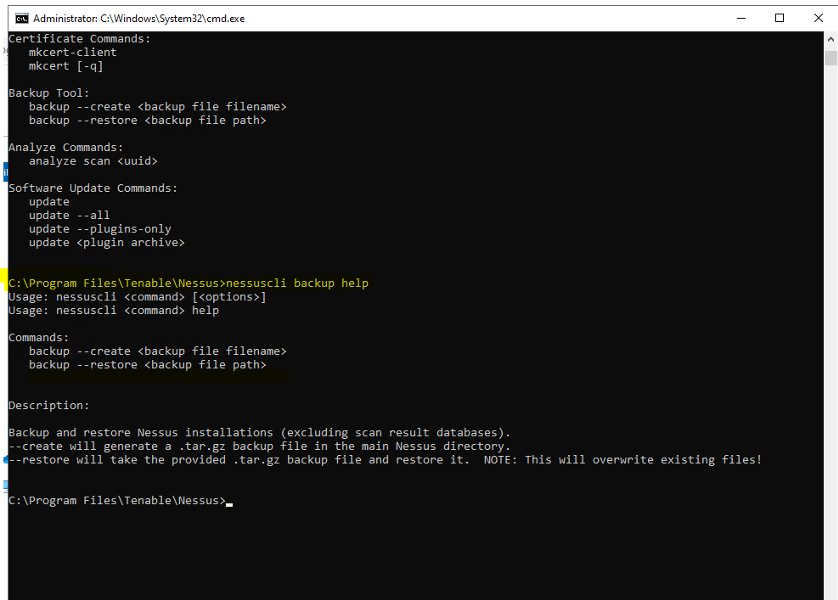Click the 'Description:' heading
Image resolution: width=838 pixels, height=600 pixels.
point(49,406)
